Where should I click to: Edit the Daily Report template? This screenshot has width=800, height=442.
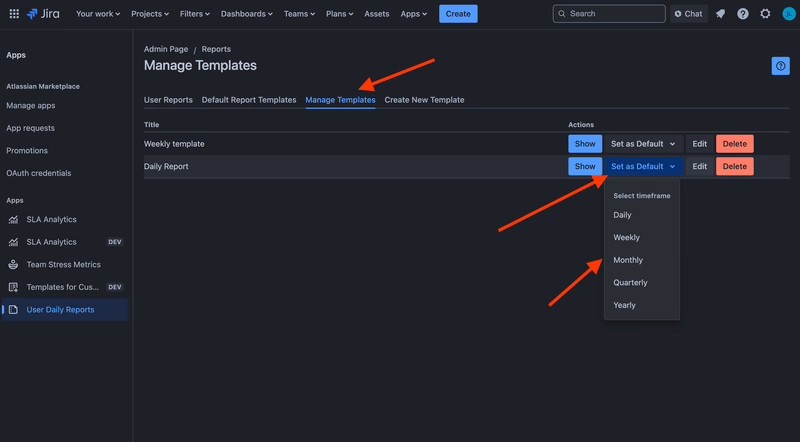pos(699,166)
